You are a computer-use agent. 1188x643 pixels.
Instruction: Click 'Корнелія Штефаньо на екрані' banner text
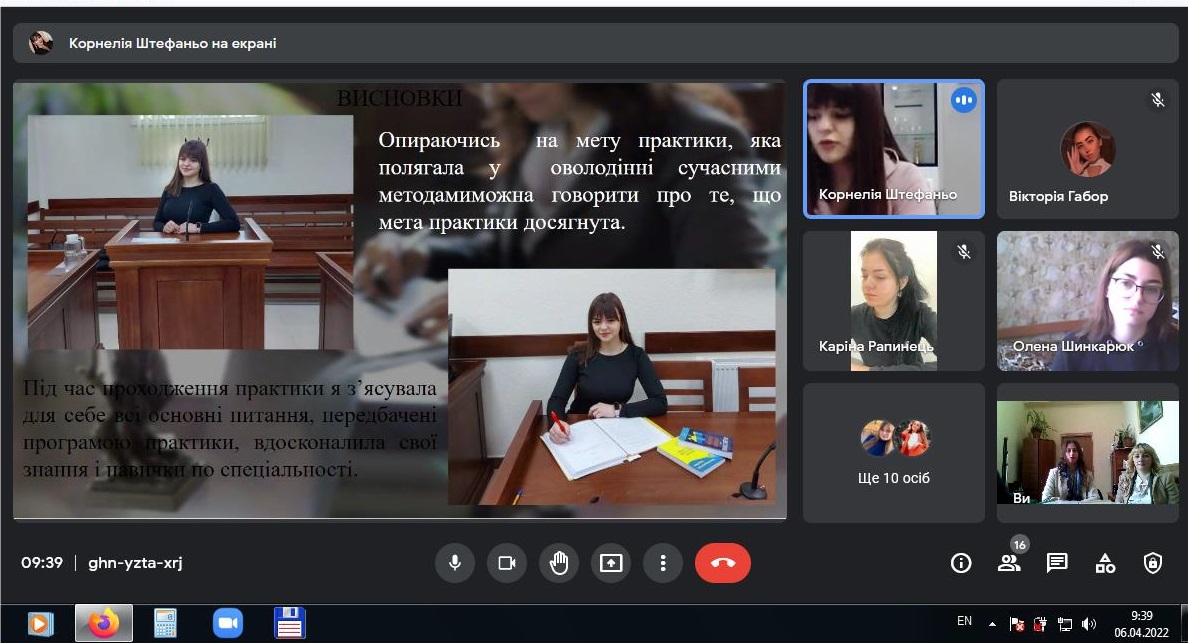point(173,43)
